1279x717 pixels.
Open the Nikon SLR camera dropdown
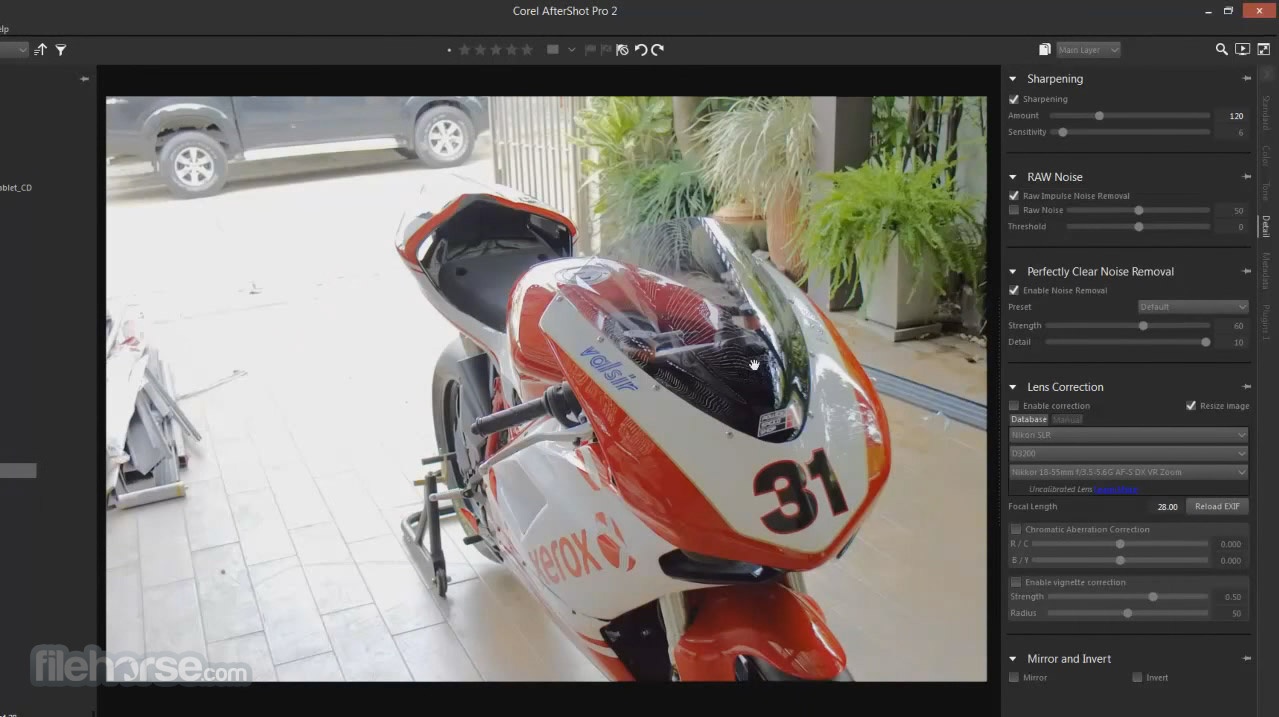click(x=1128, y=435)
